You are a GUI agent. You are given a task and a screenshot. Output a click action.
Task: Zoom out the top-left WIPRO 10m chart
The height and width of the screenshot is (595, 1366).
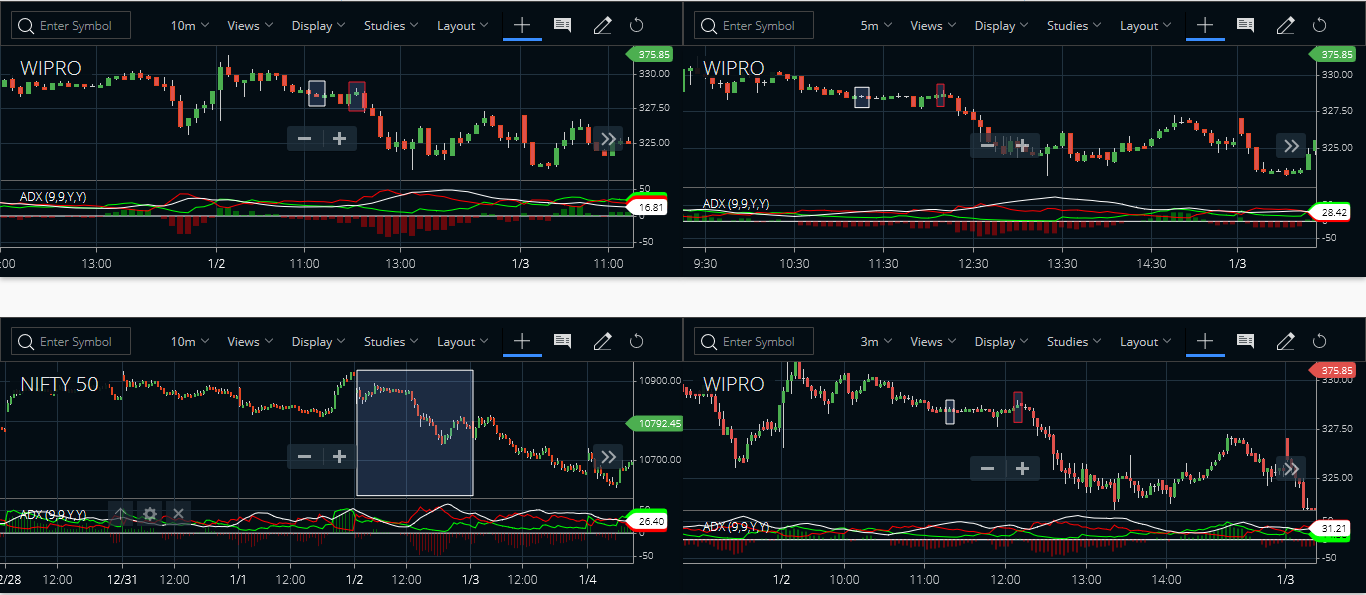coord(305,139)
